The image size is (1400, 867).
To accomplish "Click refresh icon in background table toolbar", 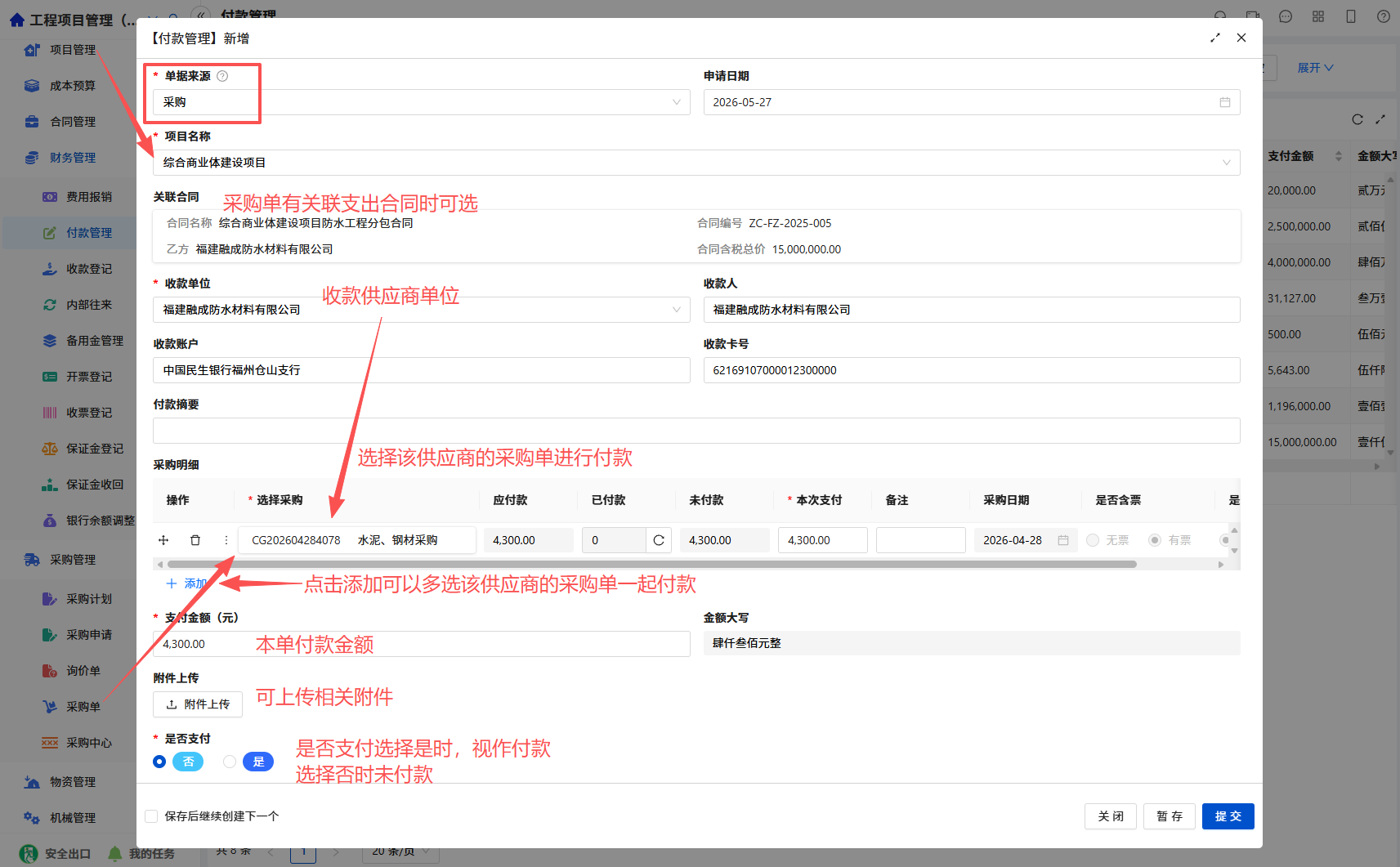I will tap(1358, 119).
